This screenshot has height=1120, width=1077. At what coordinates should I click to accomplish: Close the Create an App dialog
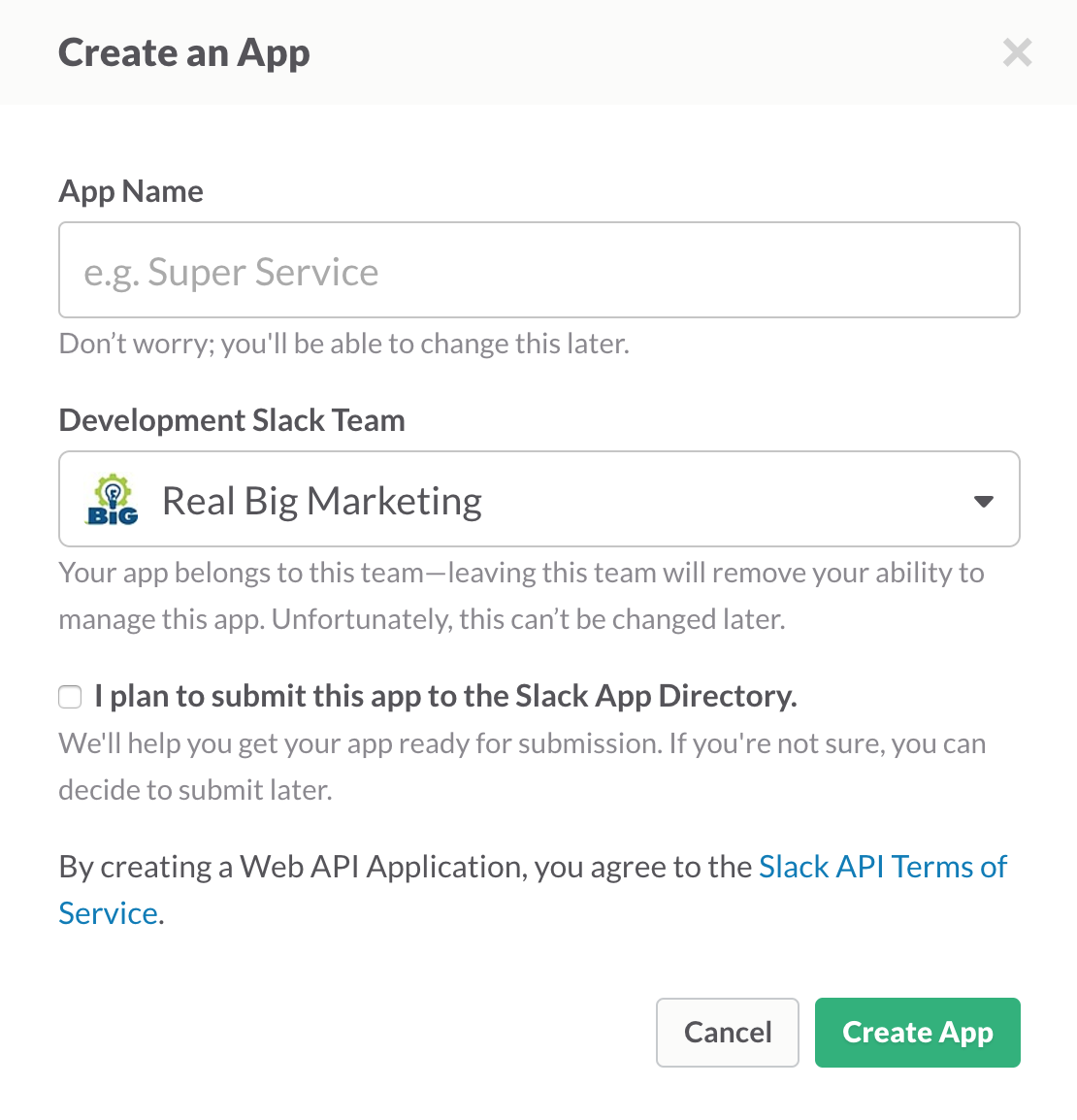(x=1017, y=52)
